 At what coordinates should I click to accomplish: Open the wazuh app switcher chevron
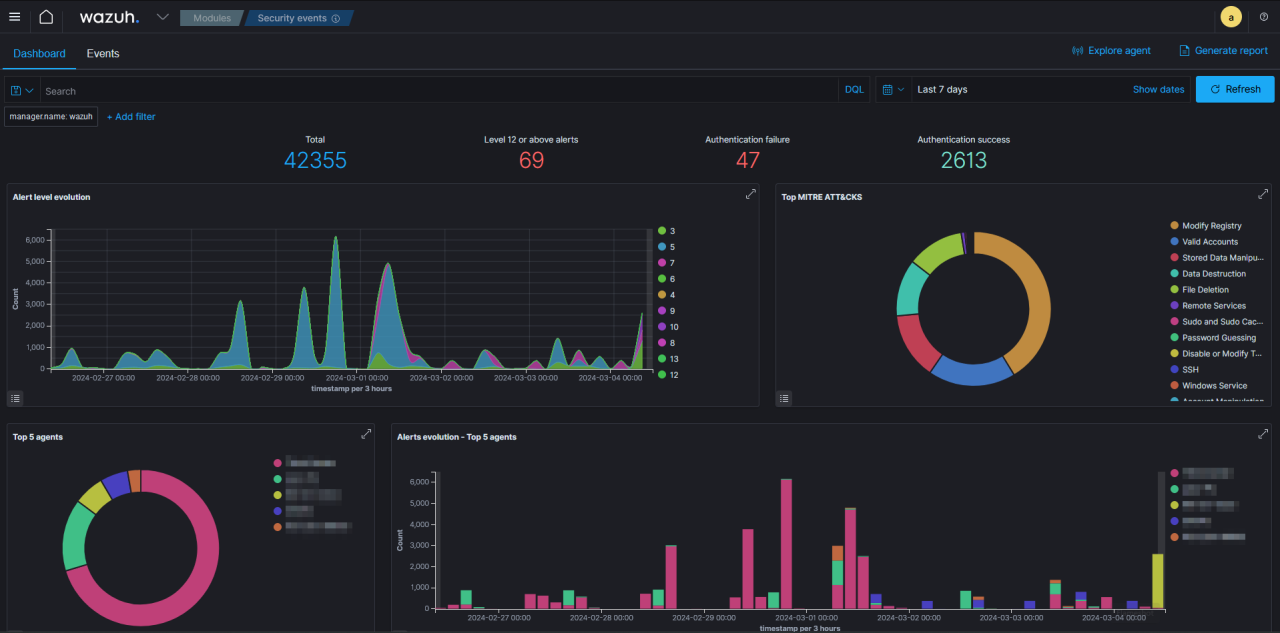click(x=162, y=16)
